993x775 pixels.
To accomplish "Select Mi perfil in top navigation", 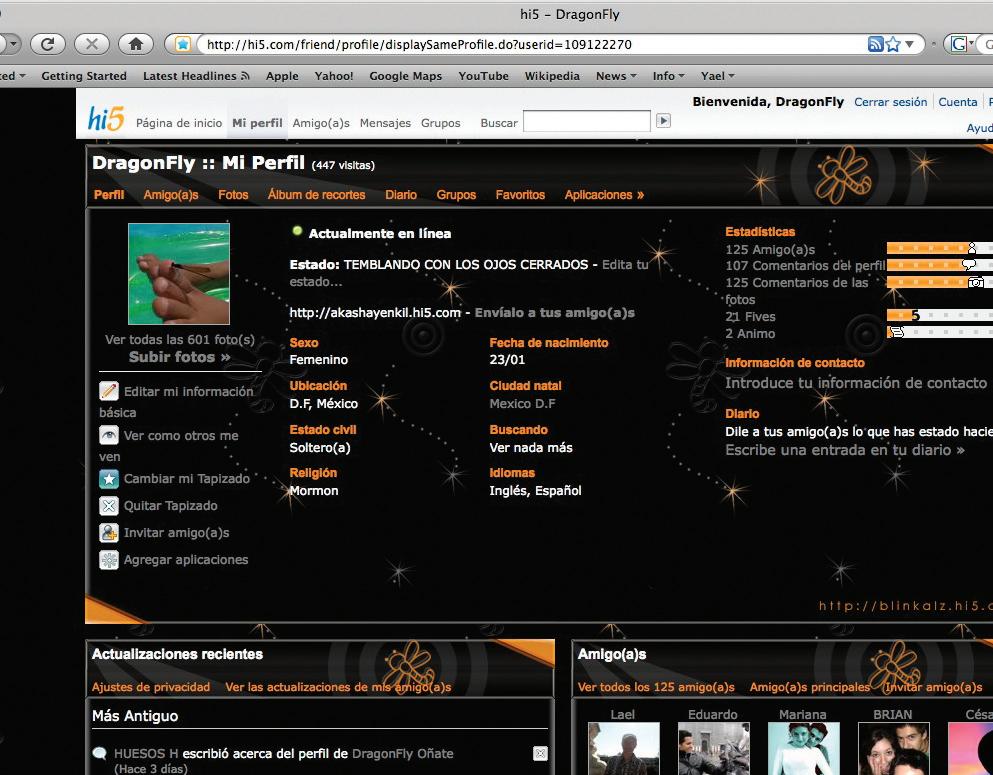I will click(257, 123).
